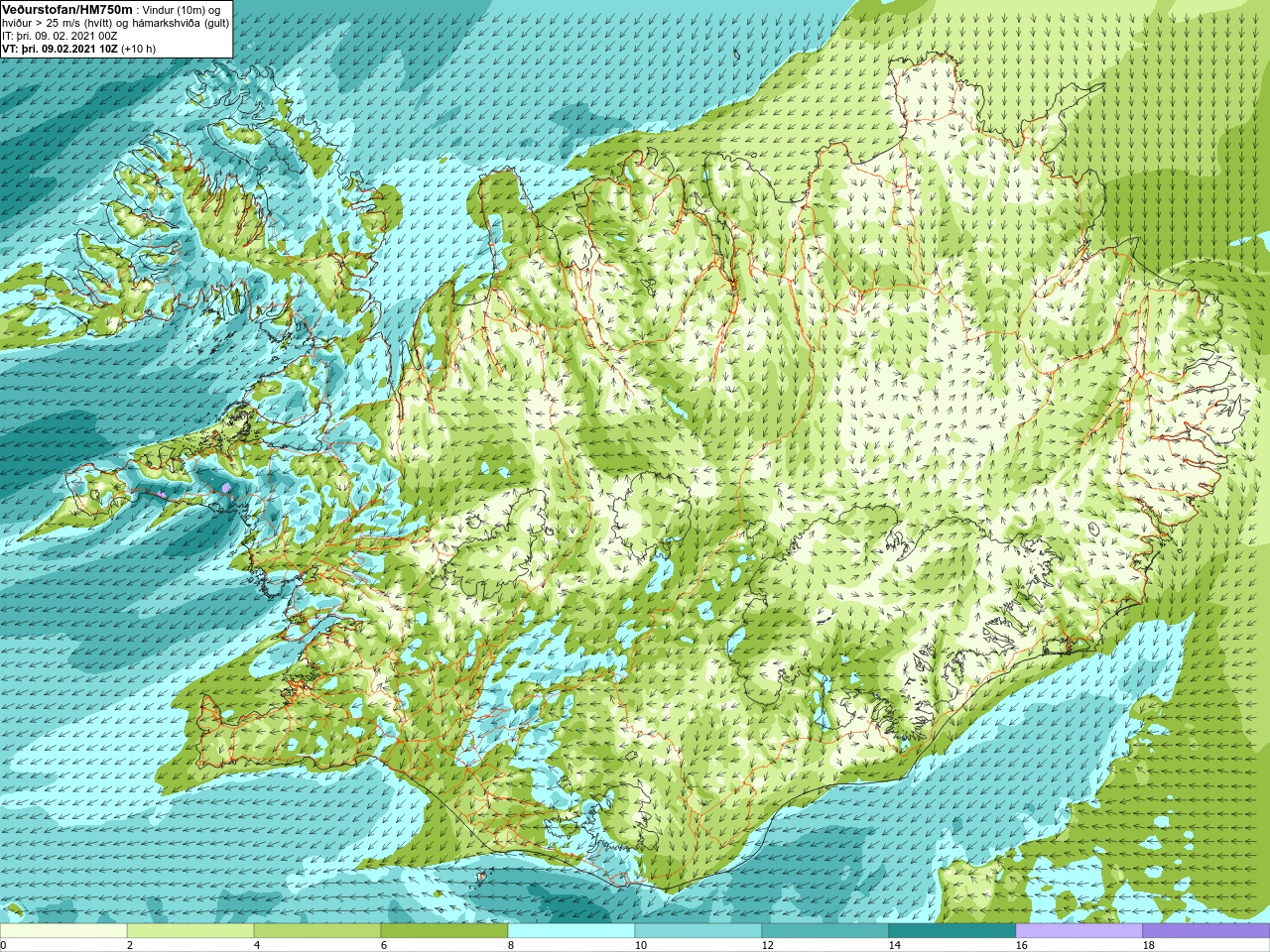Click the scale label '12'
This screenshot has width=1270, height=952.
click(x=767, y=945)
